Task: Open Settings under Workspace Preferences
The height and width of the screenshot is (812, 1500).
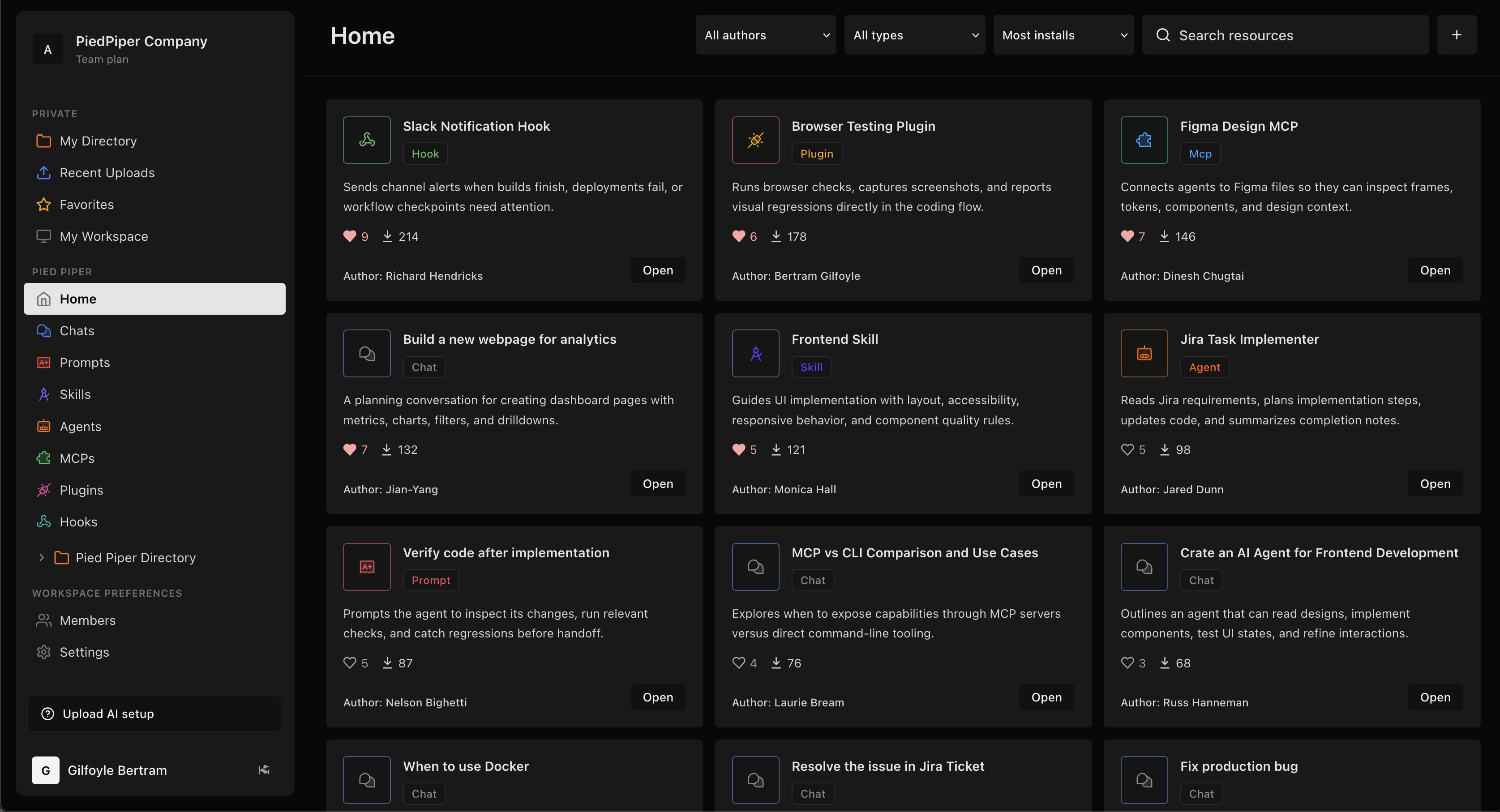Action: point(154,652)
